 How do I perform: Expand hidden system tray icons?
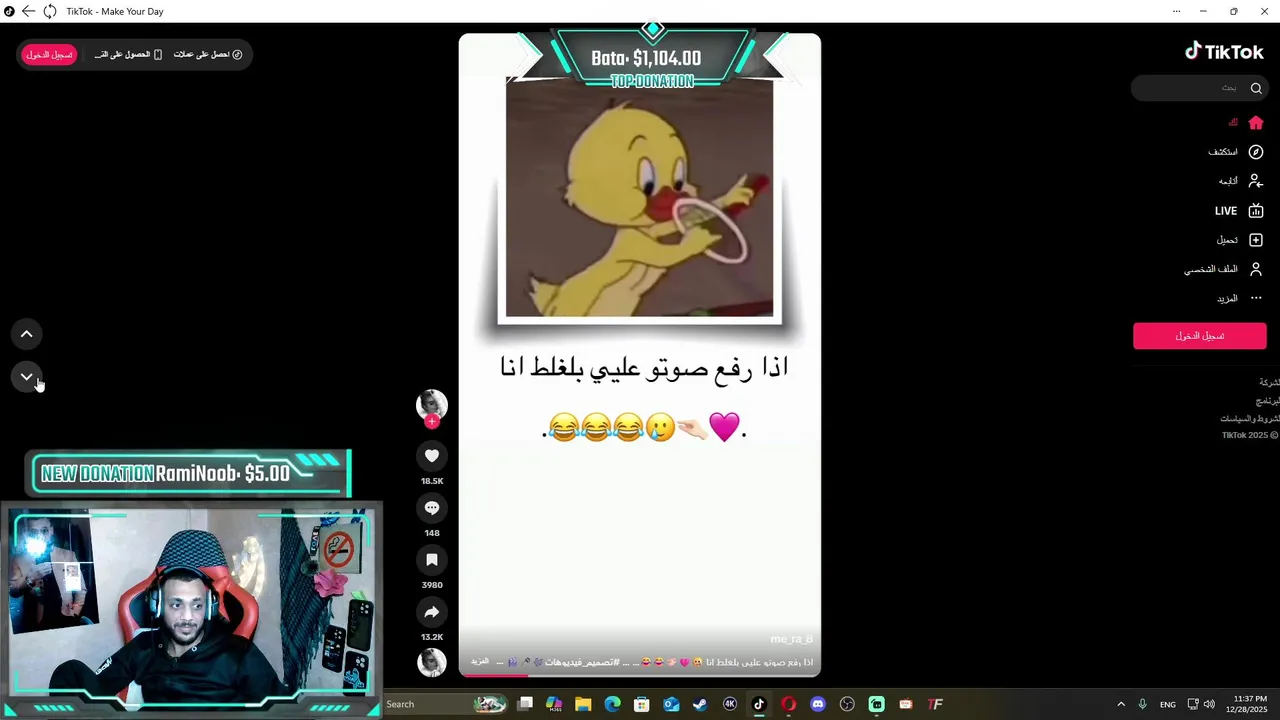(1121, 704)
